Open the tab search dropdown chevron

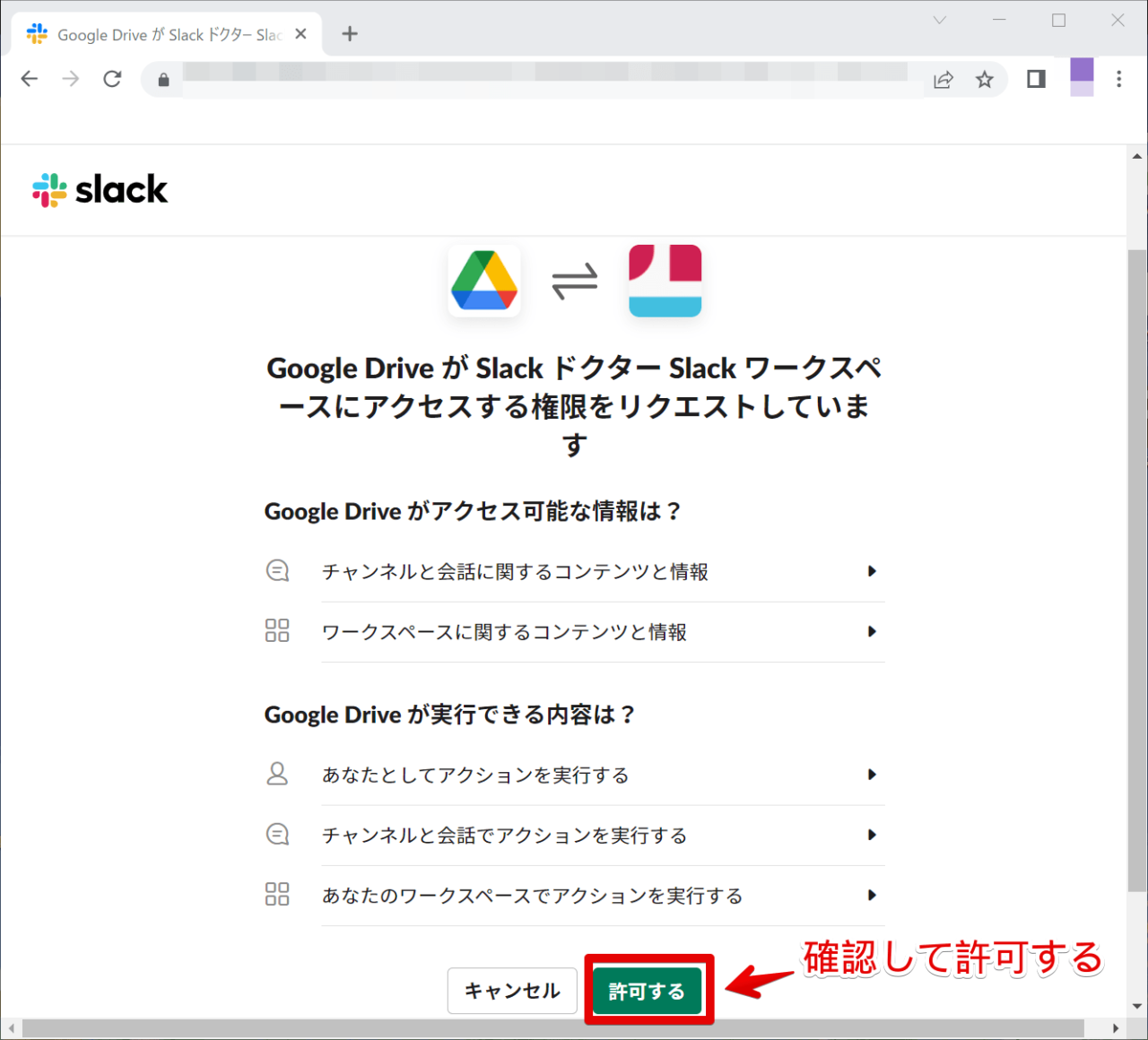[939, 20]
